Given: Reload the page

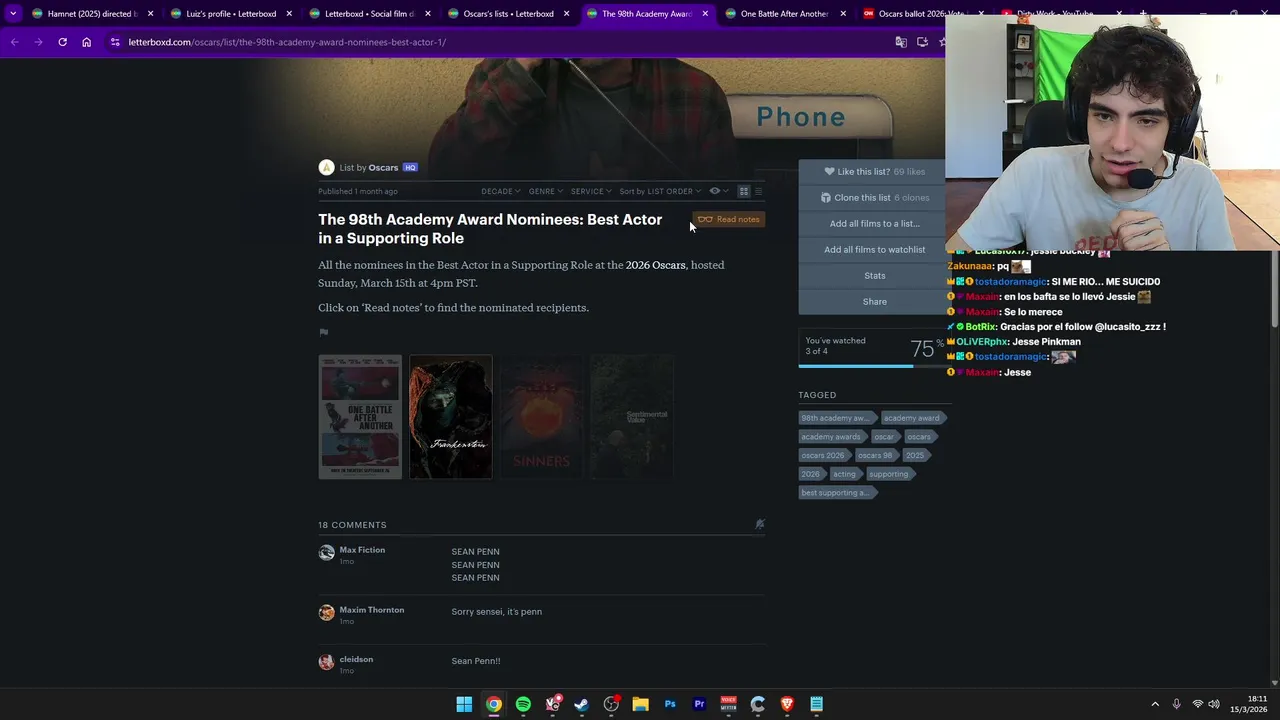Looking at the screenshot, I should 62,42.
